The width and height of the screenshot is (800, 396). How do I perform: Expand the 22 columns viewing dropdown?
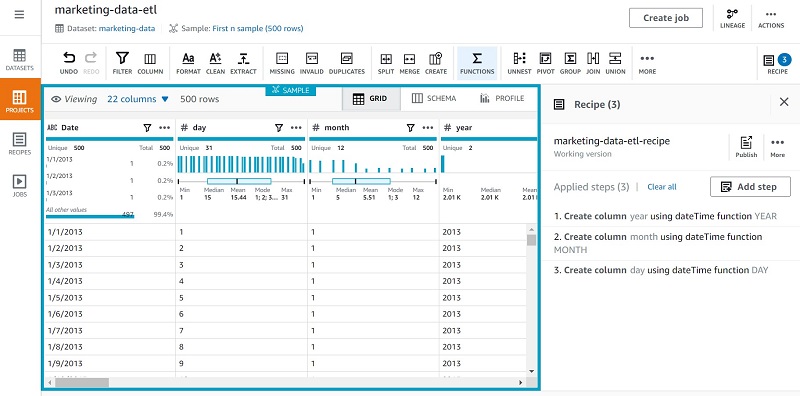138,99
